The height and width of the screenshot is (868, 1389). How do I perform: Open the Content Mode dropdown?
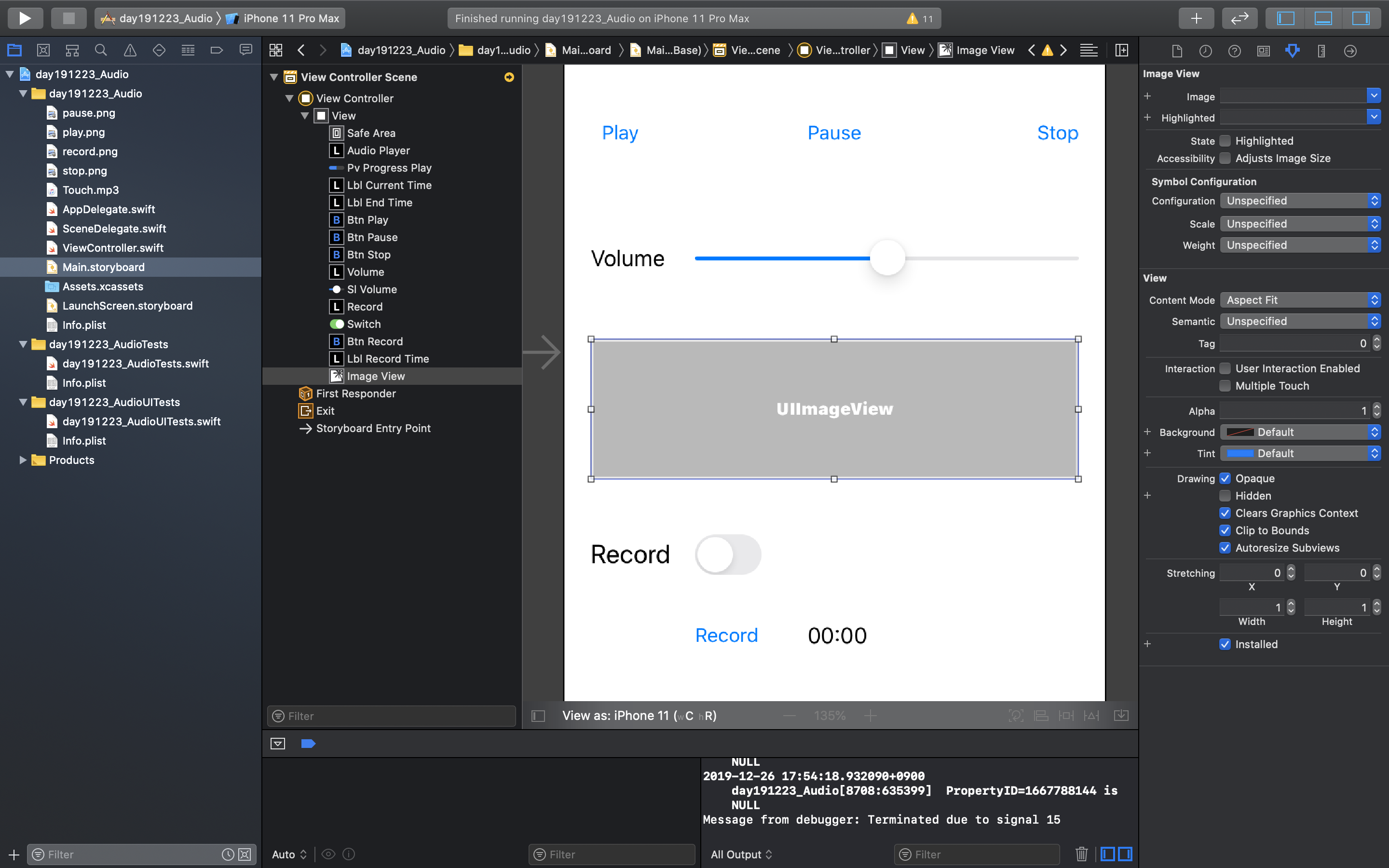(x=1300, y=300)
